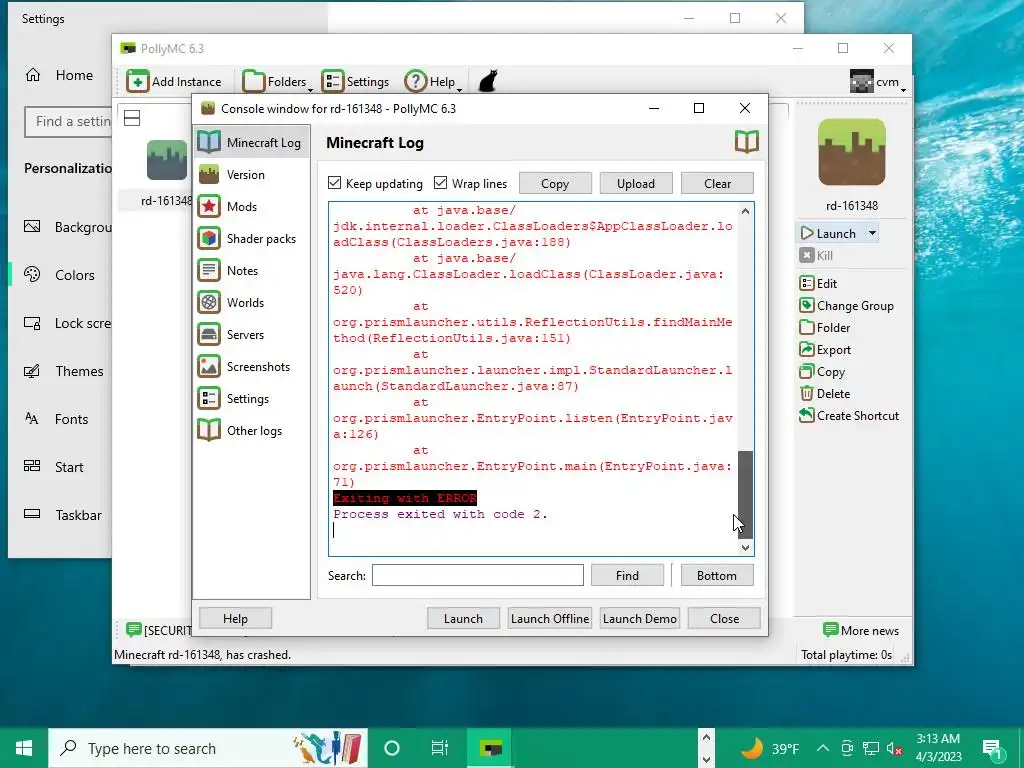1024x768 pixels.
Task: Open the cvm account dropdown
Action: click(878, 82)
